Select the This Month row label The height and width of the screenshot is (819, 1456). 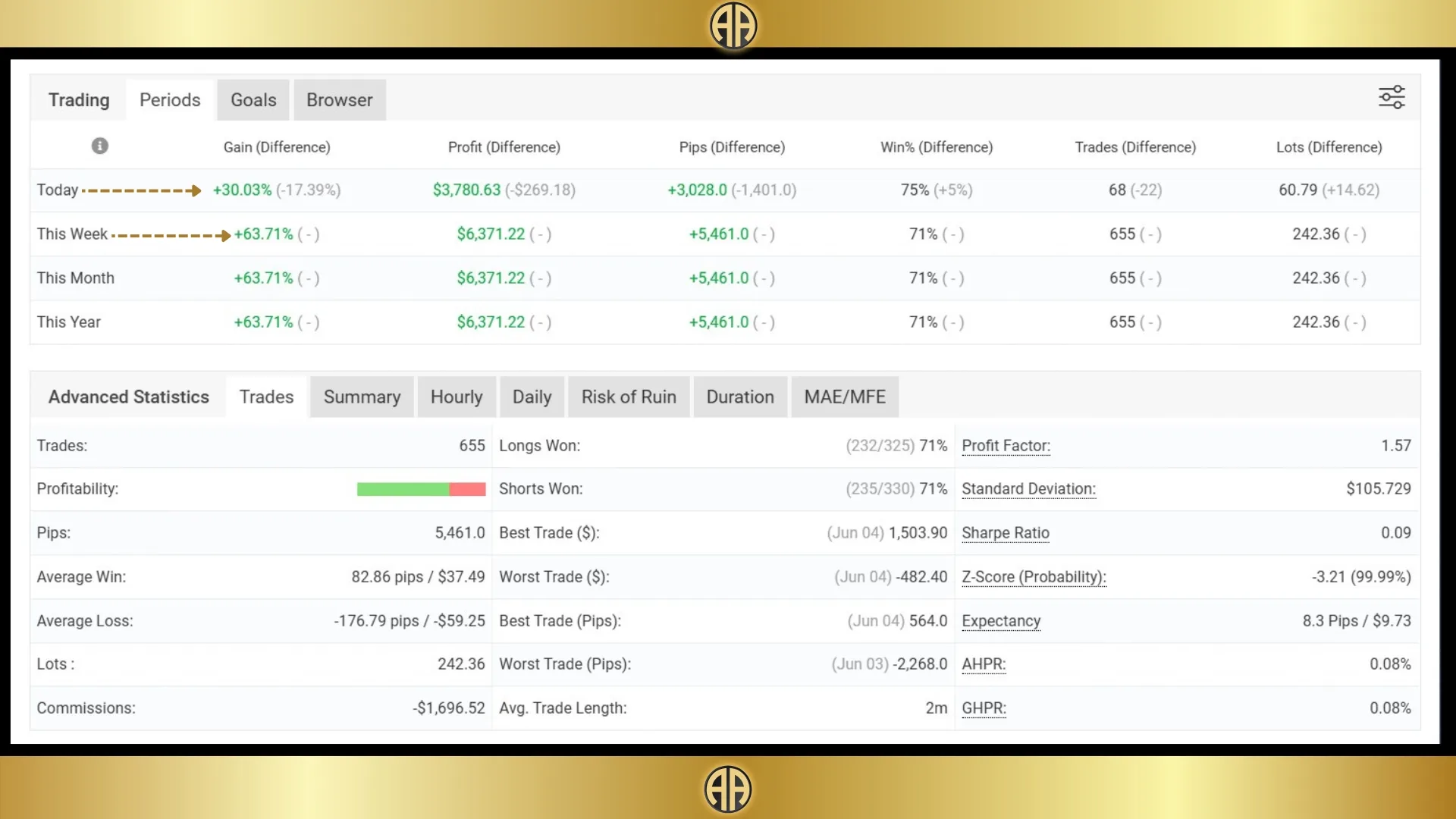(x=75, y=278)
